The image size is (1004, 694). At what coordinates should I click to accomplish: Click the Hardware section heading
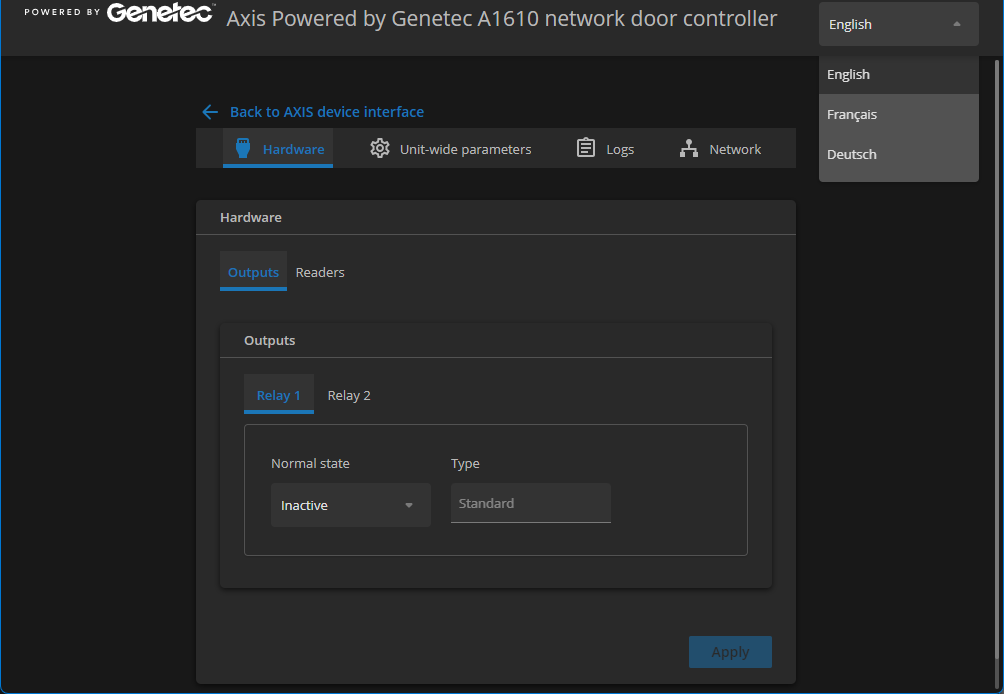tap(251, 218)
